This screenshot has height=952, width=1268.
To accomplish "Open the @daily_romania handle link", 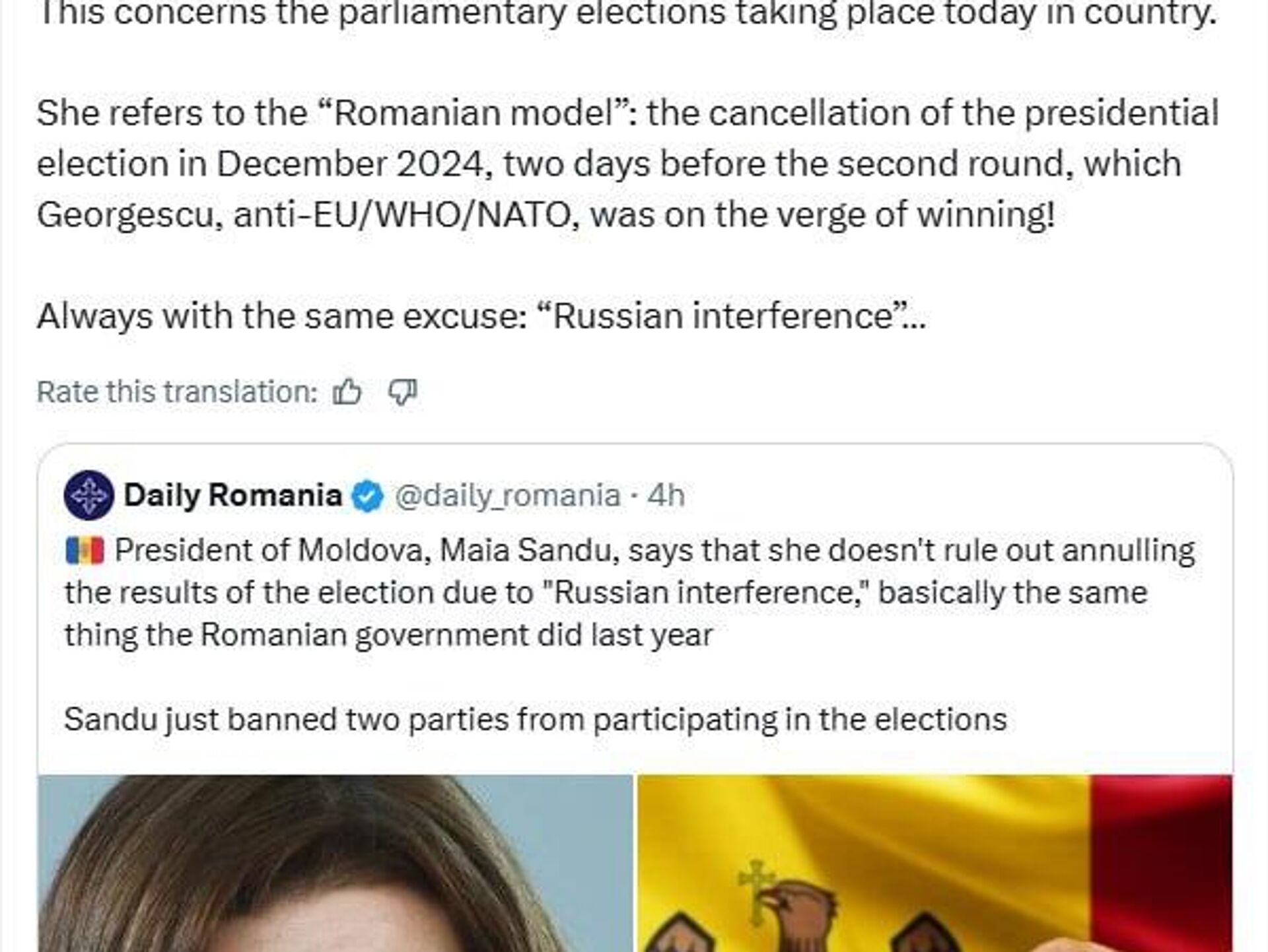I will (x=507, y=495).
